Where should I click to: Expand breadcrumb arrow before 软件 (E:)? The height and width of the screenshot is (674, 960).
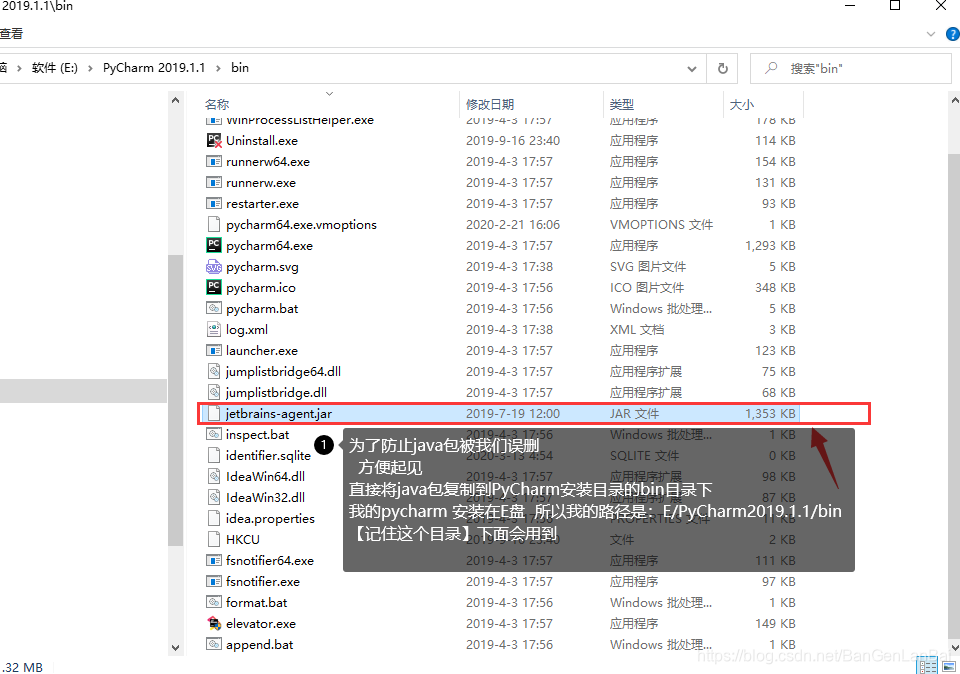[19, 68]
